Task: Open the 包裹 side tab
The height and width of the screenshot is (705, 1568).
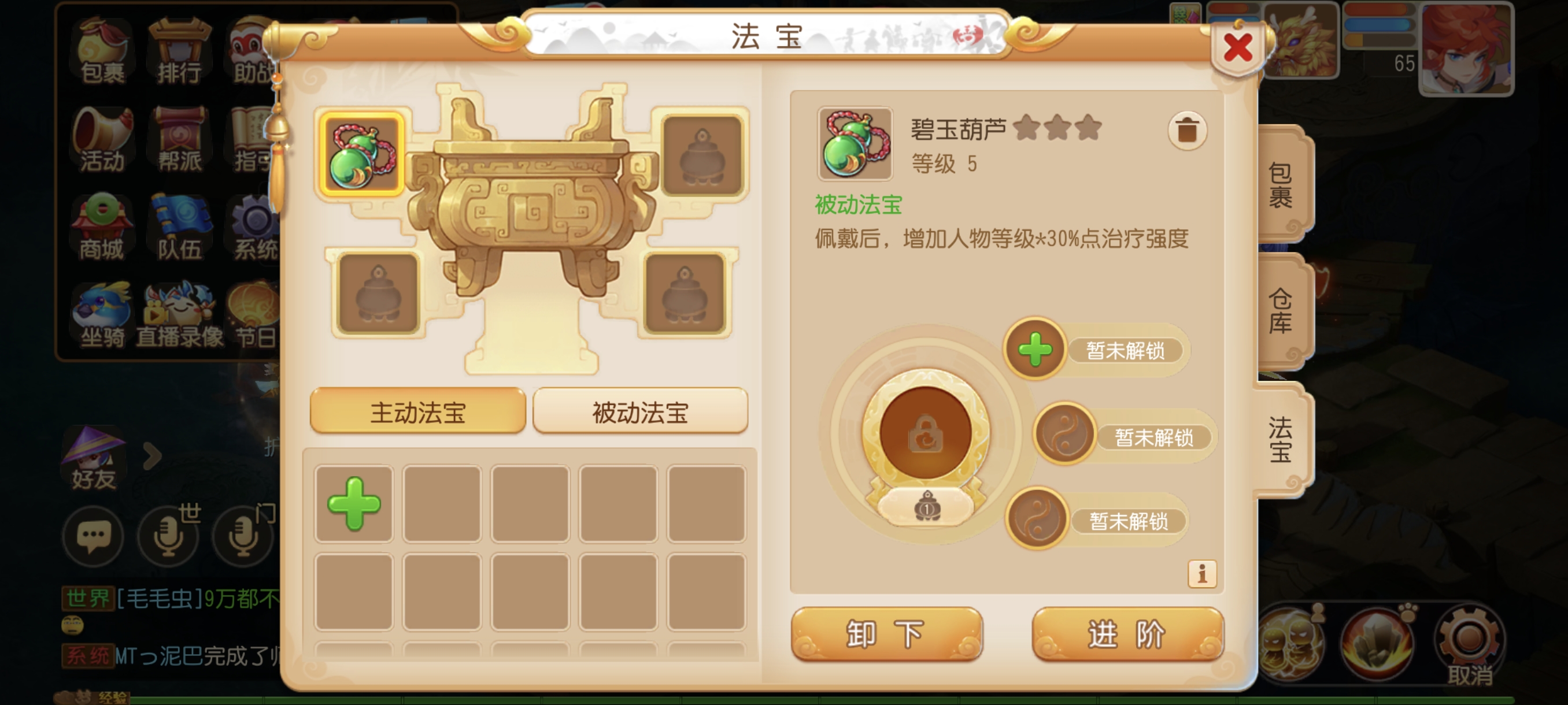Action: (x=1281, y=185)
